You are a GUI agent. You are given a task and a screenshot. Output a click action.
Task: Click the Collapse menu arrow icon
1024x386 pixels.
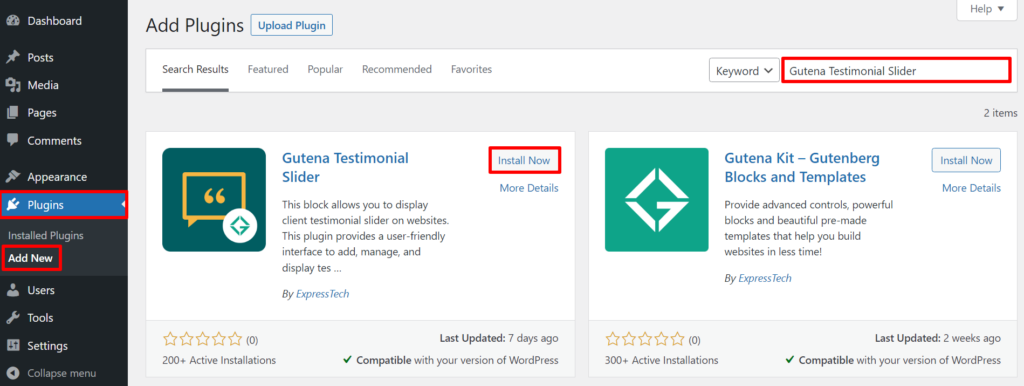click(x=12, y=374)
